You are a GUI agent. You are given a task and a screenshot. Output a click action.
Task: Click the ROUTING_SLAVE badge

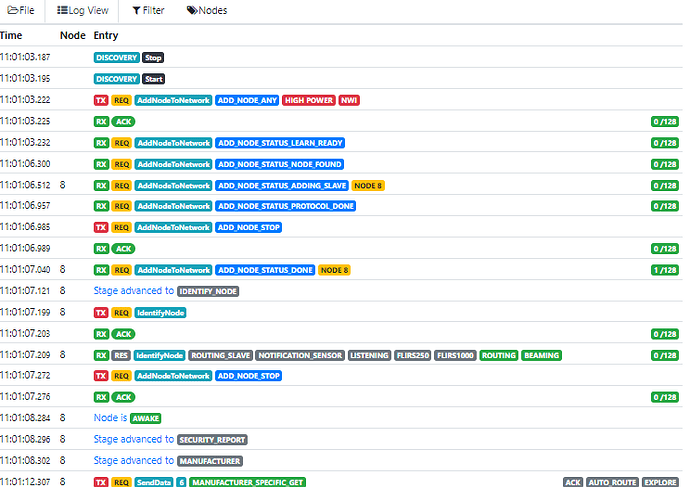(x=220, y=355)
